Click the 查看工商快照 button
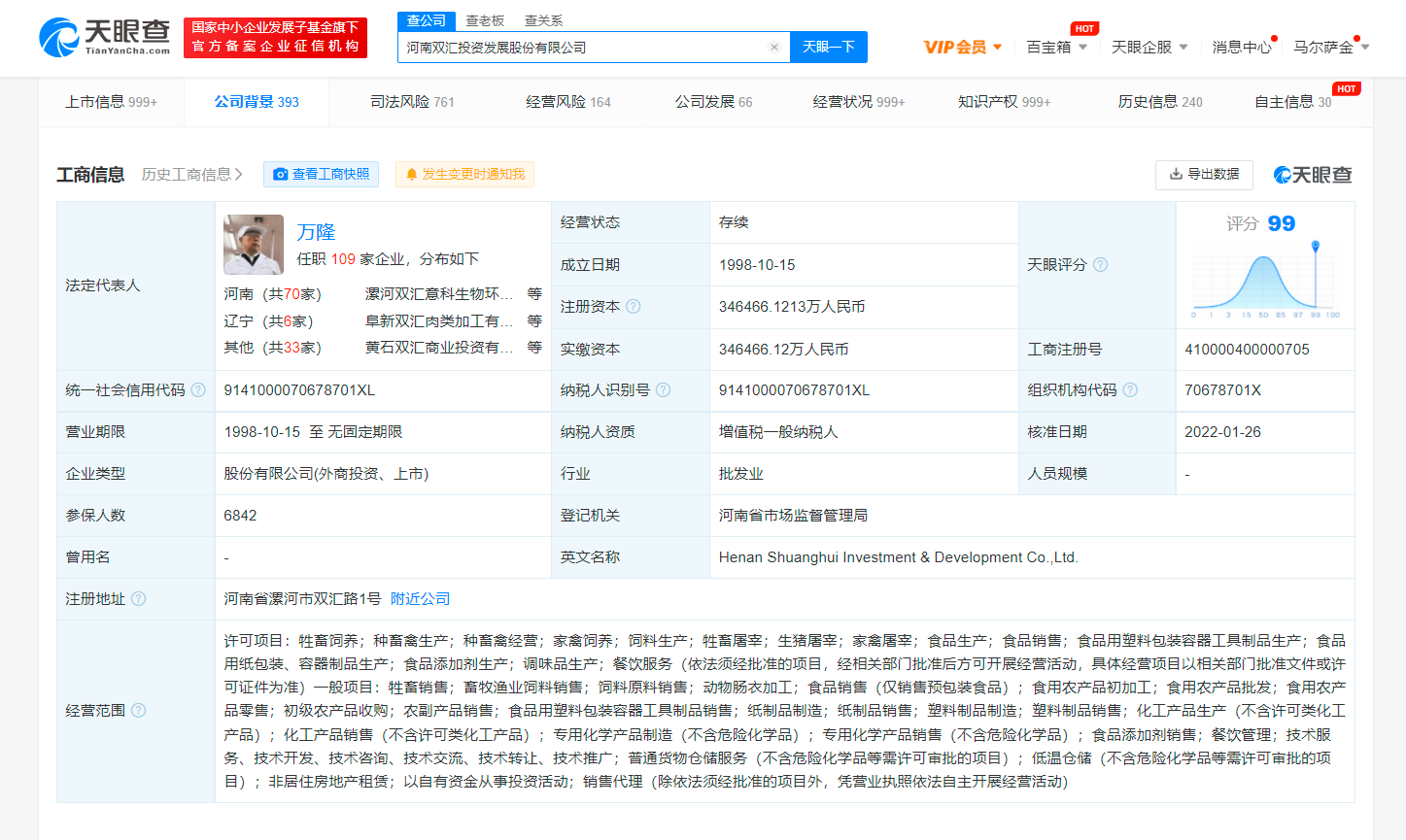Image resolution: width=1406 pixels, height=840 pixels. point(321,174)
